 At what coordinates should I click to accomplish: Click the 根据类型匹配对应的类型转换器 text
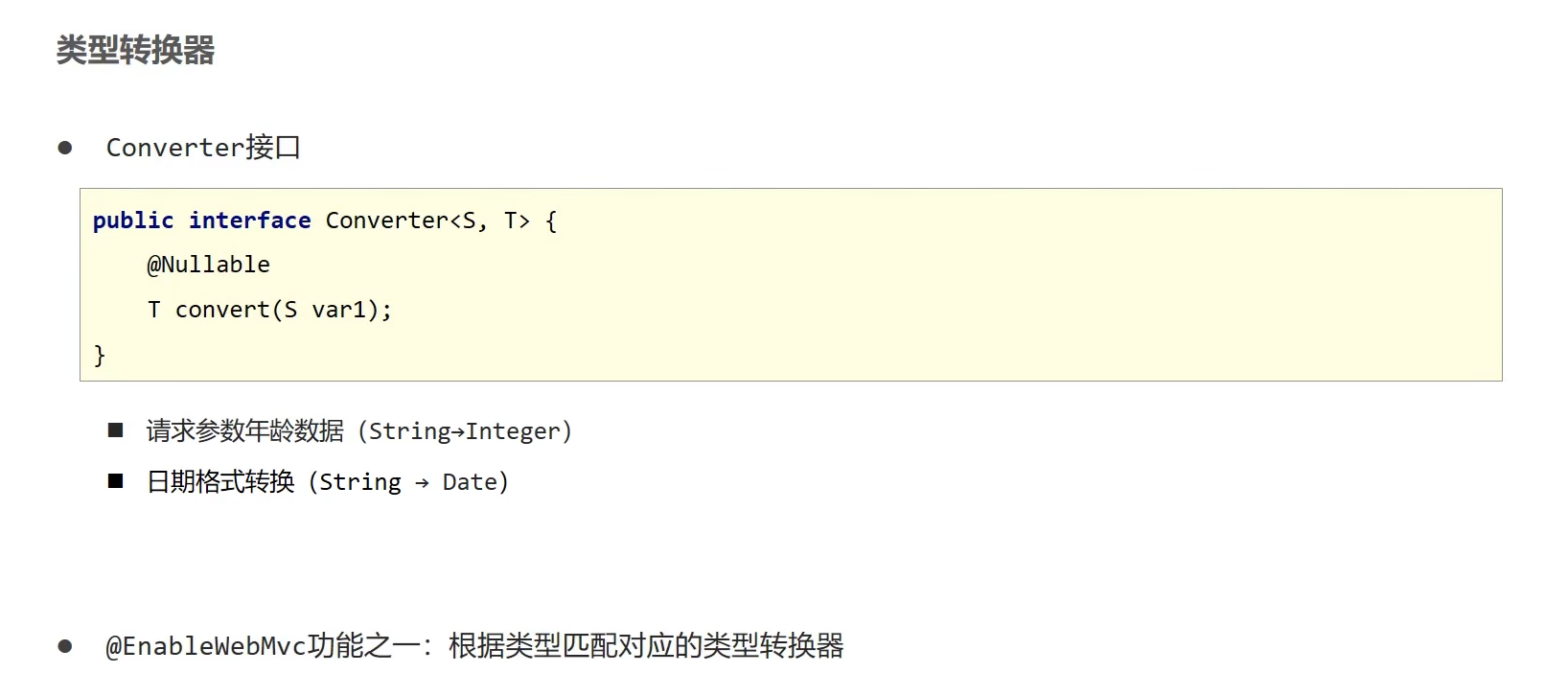(x=646, y=646)
